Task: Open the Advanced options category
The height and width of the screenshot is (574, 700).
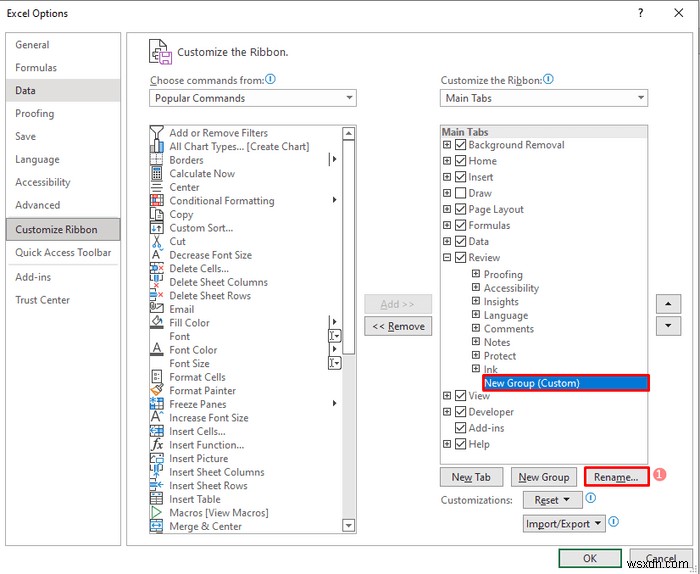Action: coord(63,205)
